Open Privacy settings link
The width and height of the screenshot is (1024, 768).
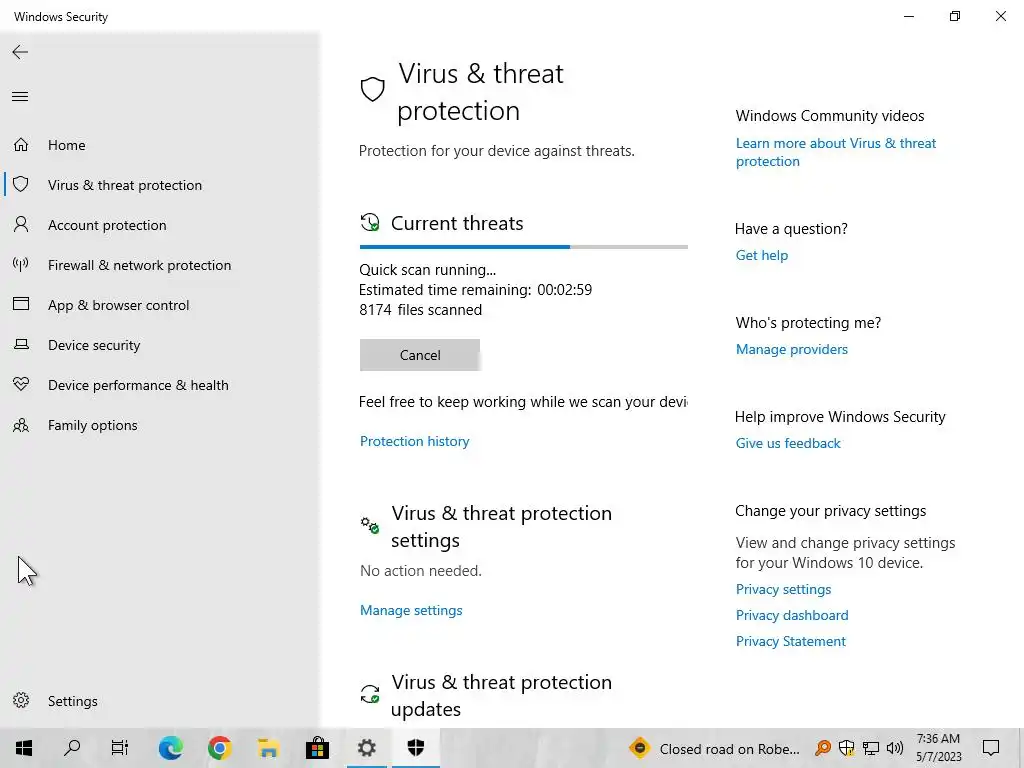(784, 589)
